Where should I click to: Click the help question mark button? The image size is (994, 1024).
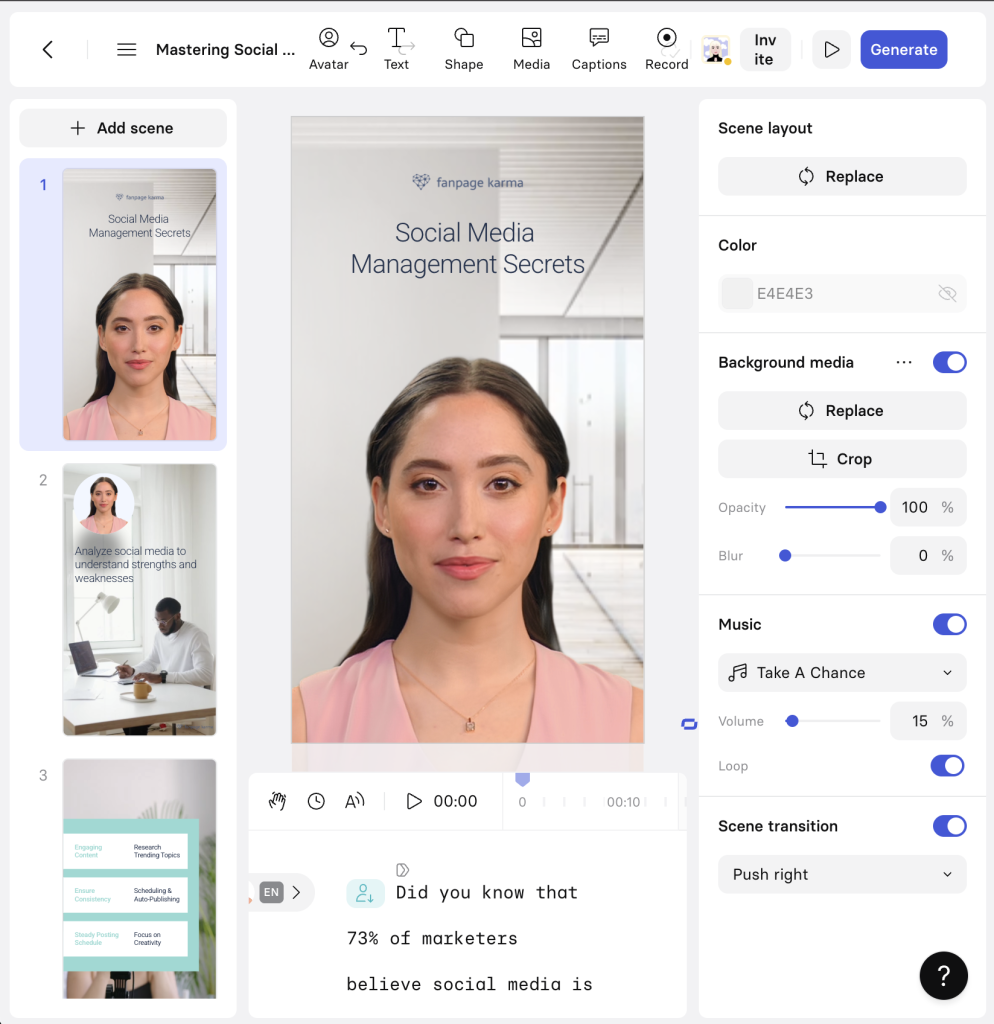(943, 975)
